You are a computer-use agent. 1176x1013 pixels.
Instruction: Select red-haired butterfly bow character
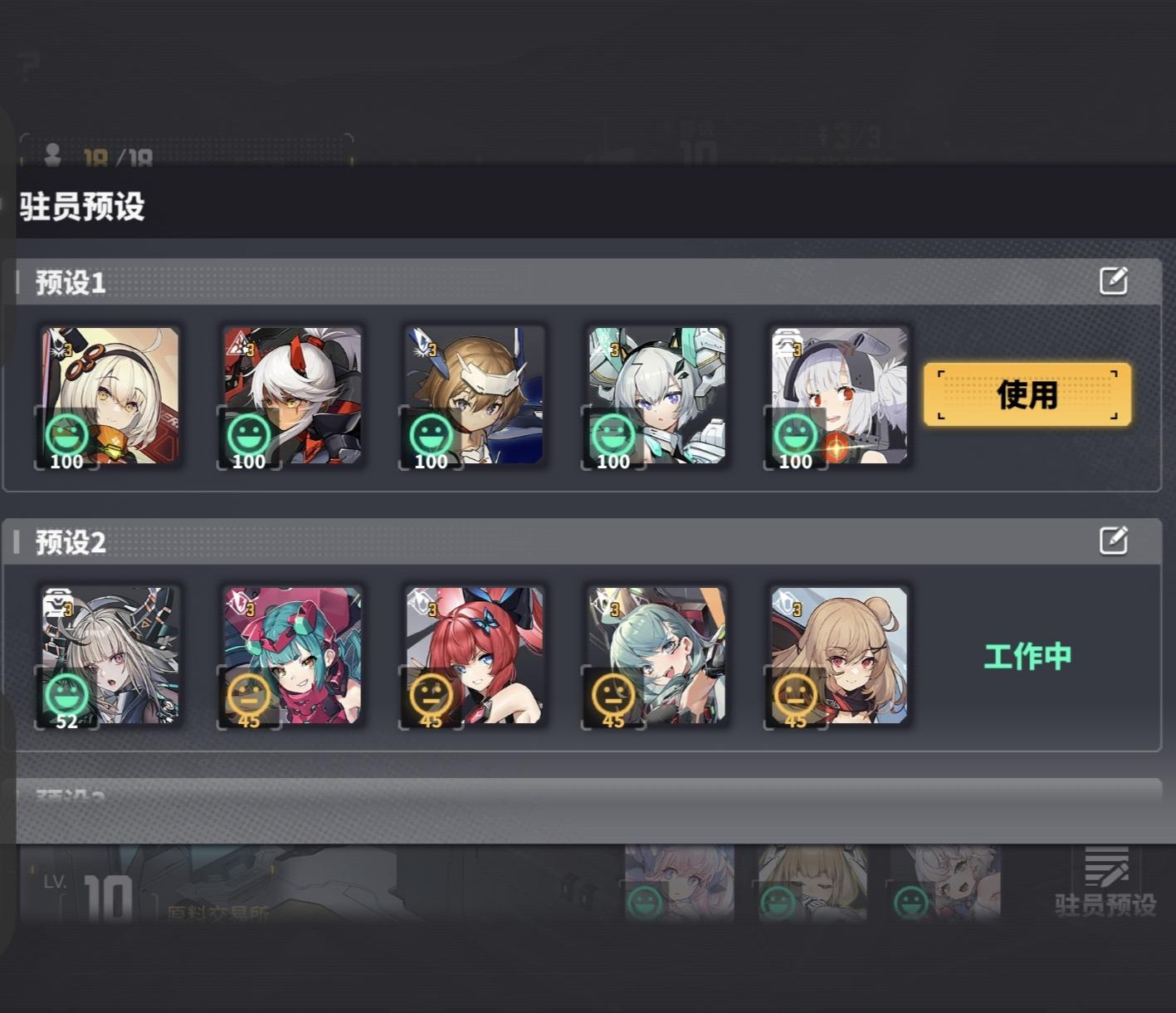coord(475,656)
